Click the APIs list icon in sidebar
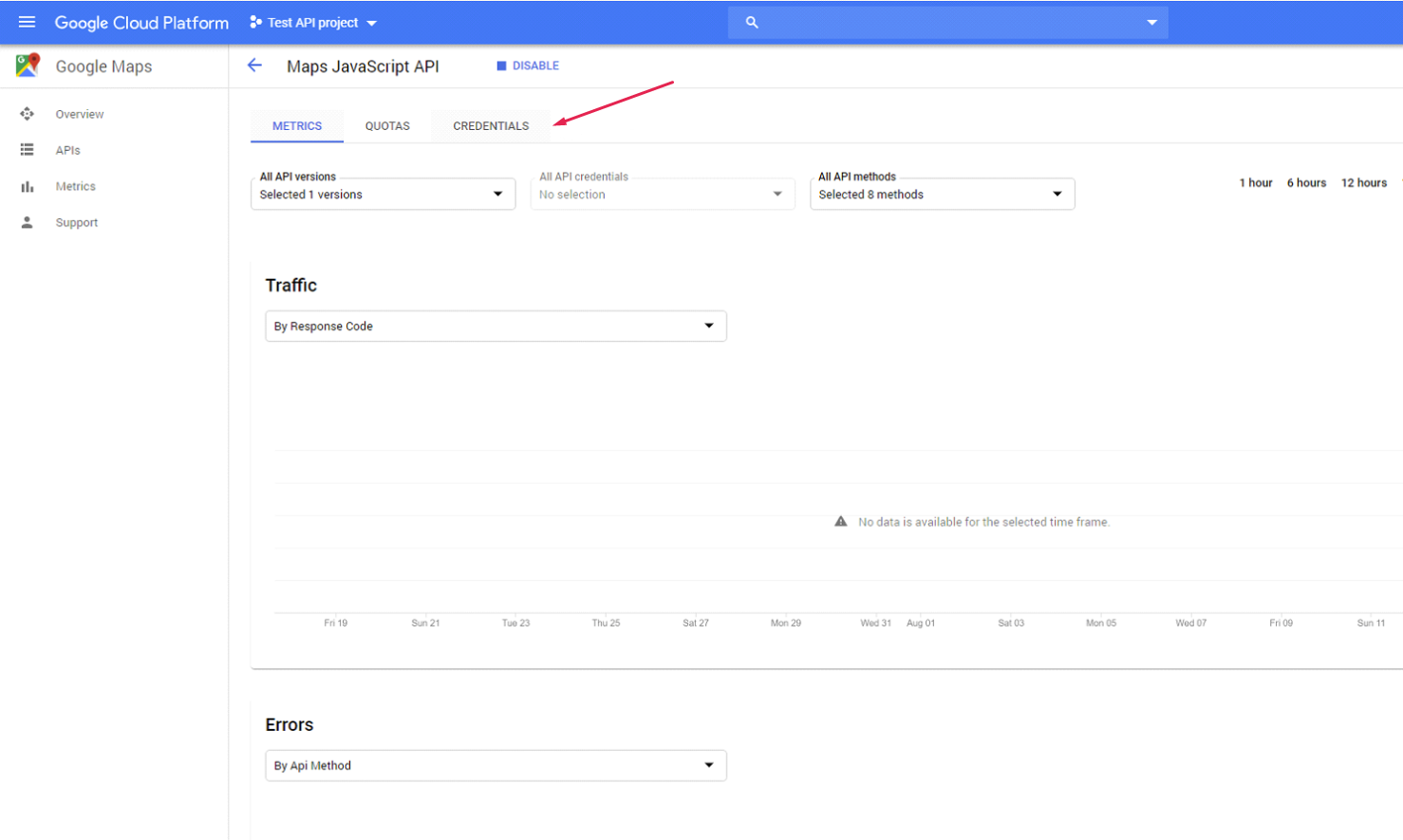Viewport: 1403px width, 840px height. (28, 150)
